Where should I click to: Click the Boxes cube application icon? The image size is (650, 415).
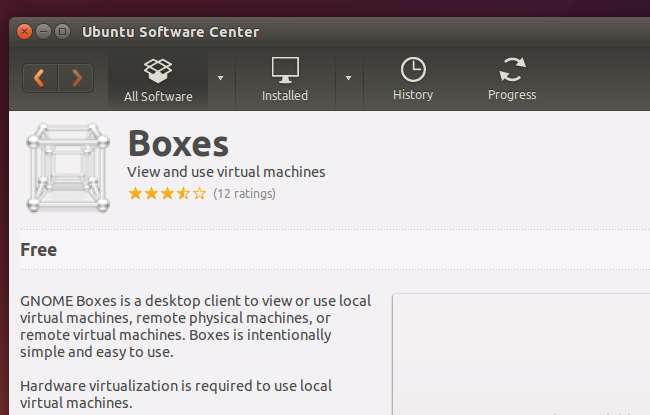coord(67,166)
